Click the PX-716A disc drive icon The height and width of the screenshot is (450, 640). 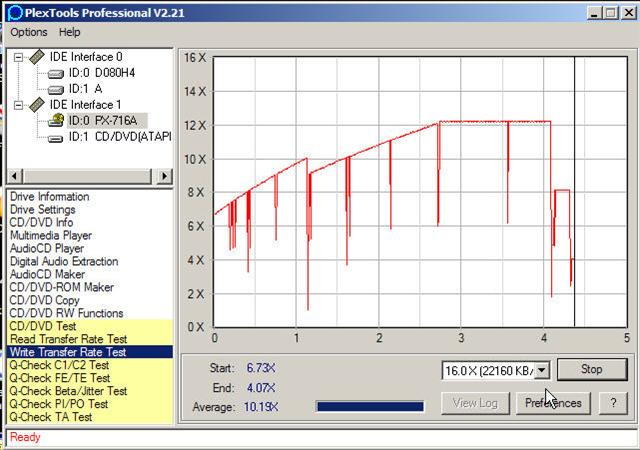coord(55,120)
